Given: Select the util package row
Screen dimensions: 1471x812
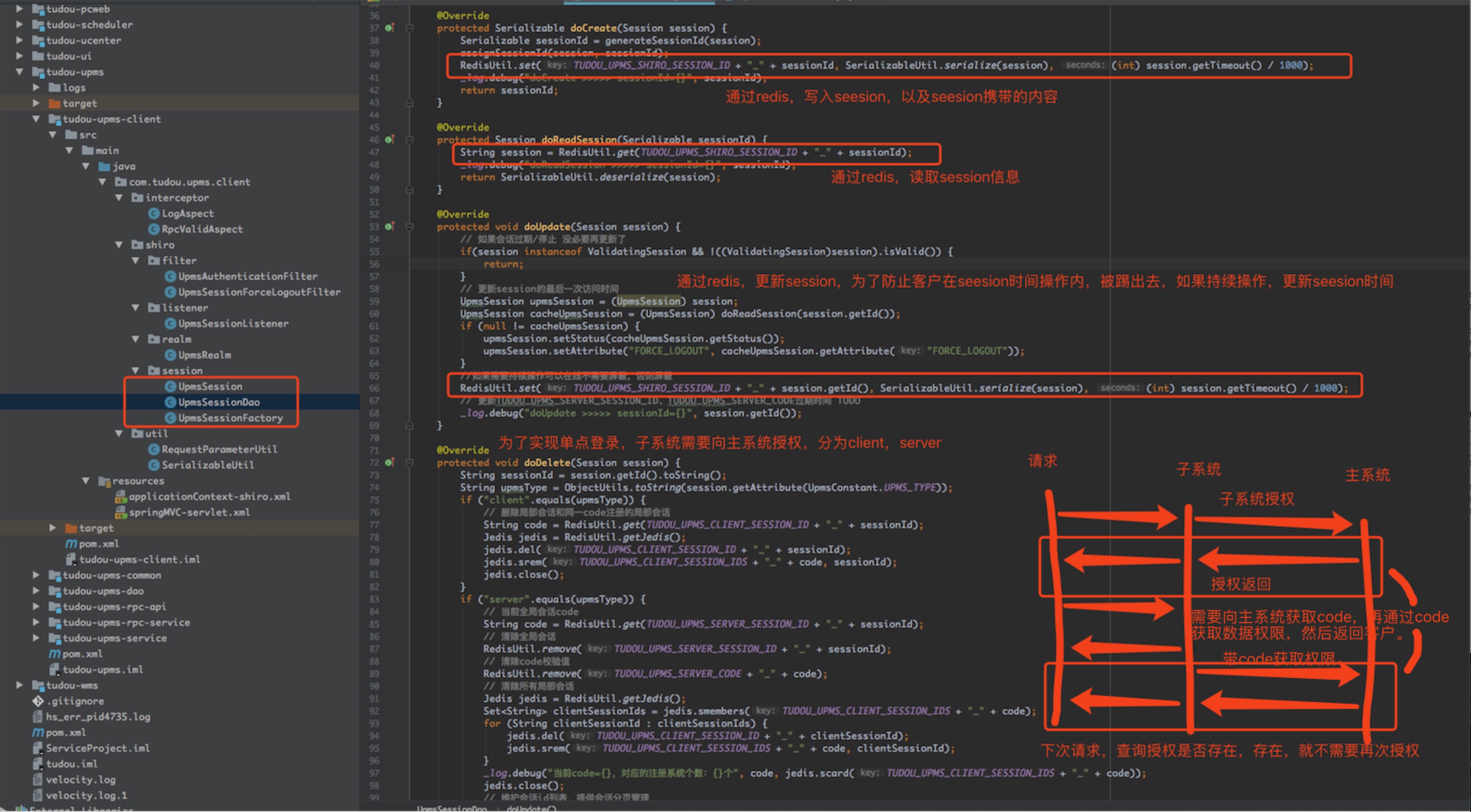Looking at the screenshot, I should [x=179, y=433].
